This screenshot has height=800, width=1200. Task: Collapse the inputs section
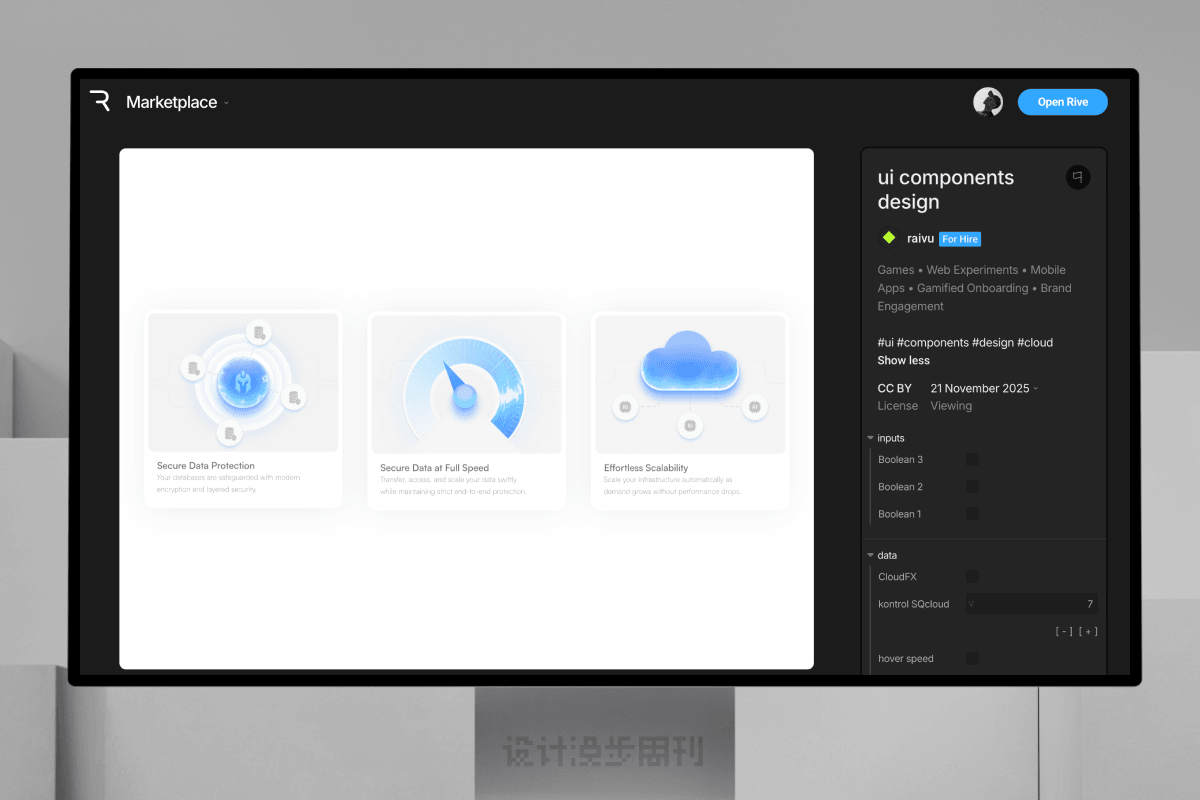click(871, 438)
